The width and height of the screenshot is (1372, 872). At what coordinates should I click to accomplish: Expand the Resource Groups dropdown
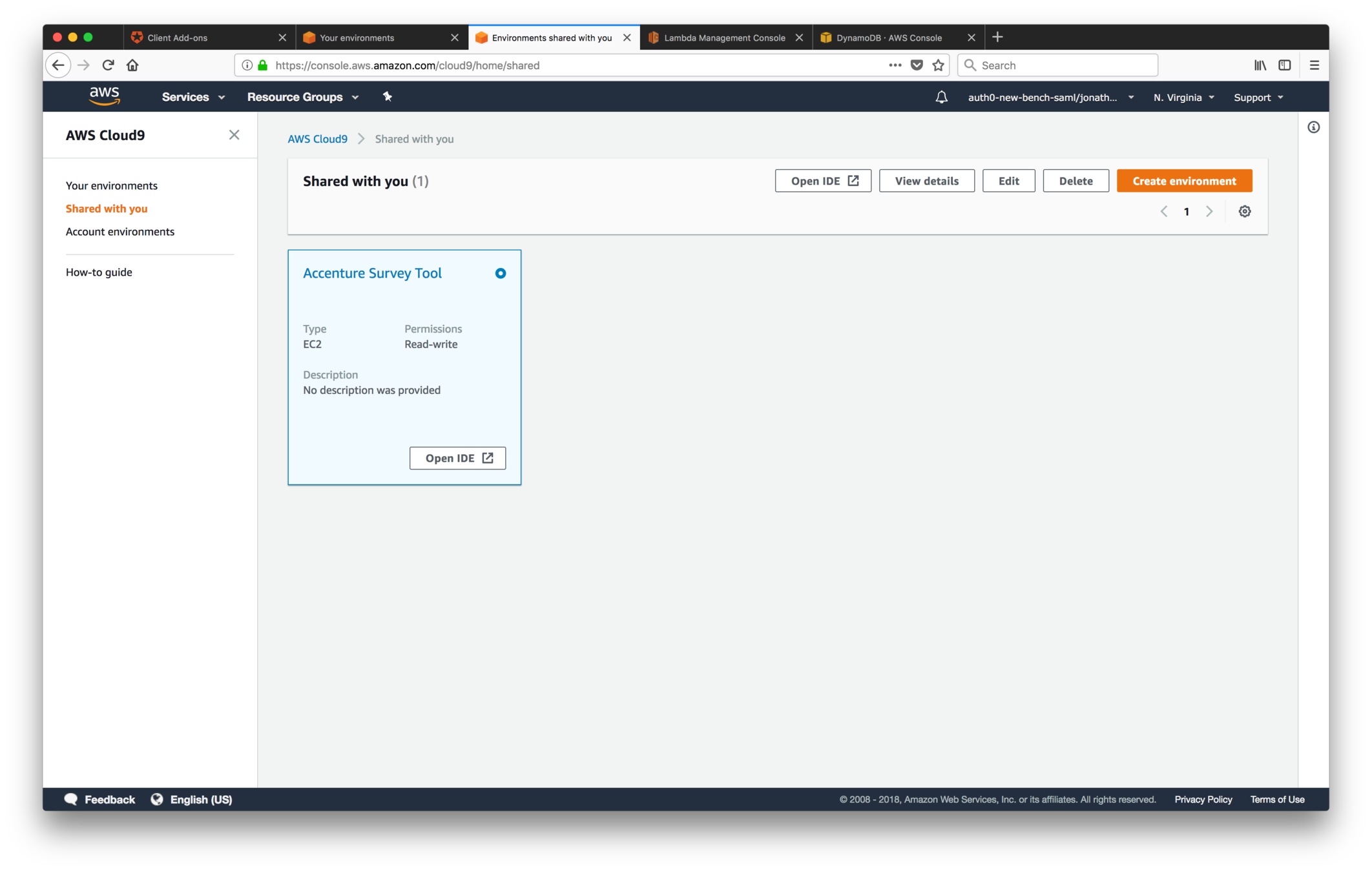tap(302, 97)
